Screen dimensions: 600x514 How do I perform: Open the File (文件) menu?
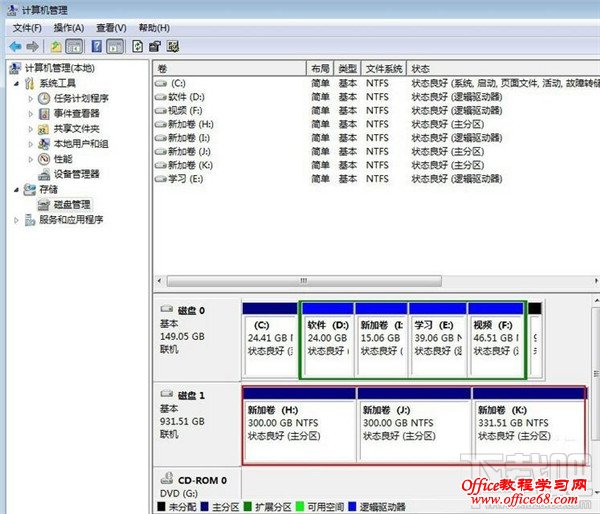tap(27, 28)
